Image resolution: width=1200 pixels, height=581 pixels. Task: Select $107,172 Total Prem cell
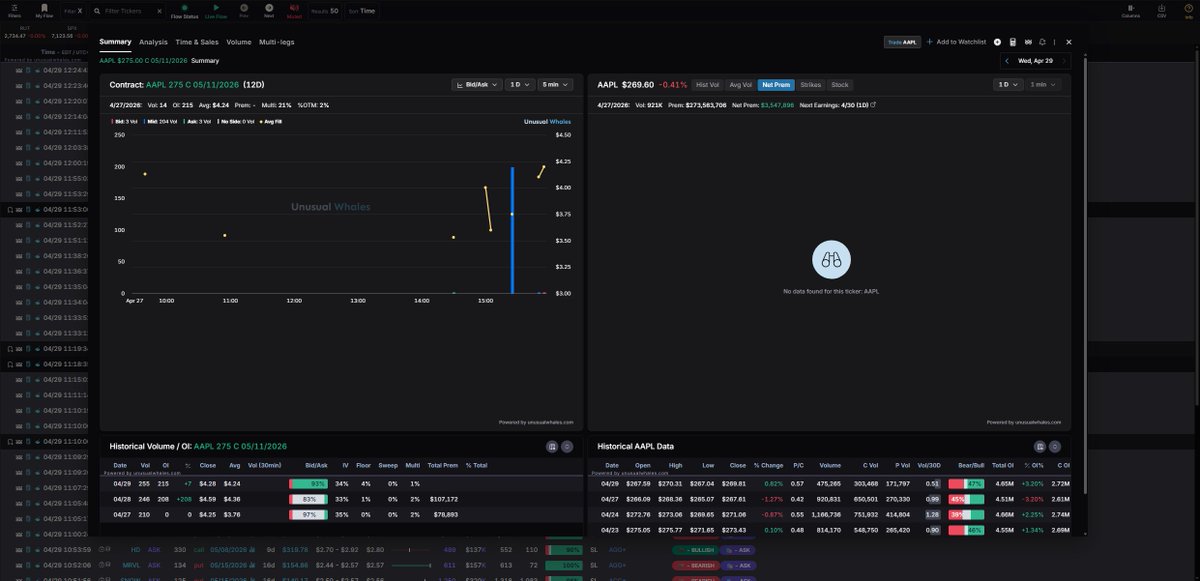[443, 498]
